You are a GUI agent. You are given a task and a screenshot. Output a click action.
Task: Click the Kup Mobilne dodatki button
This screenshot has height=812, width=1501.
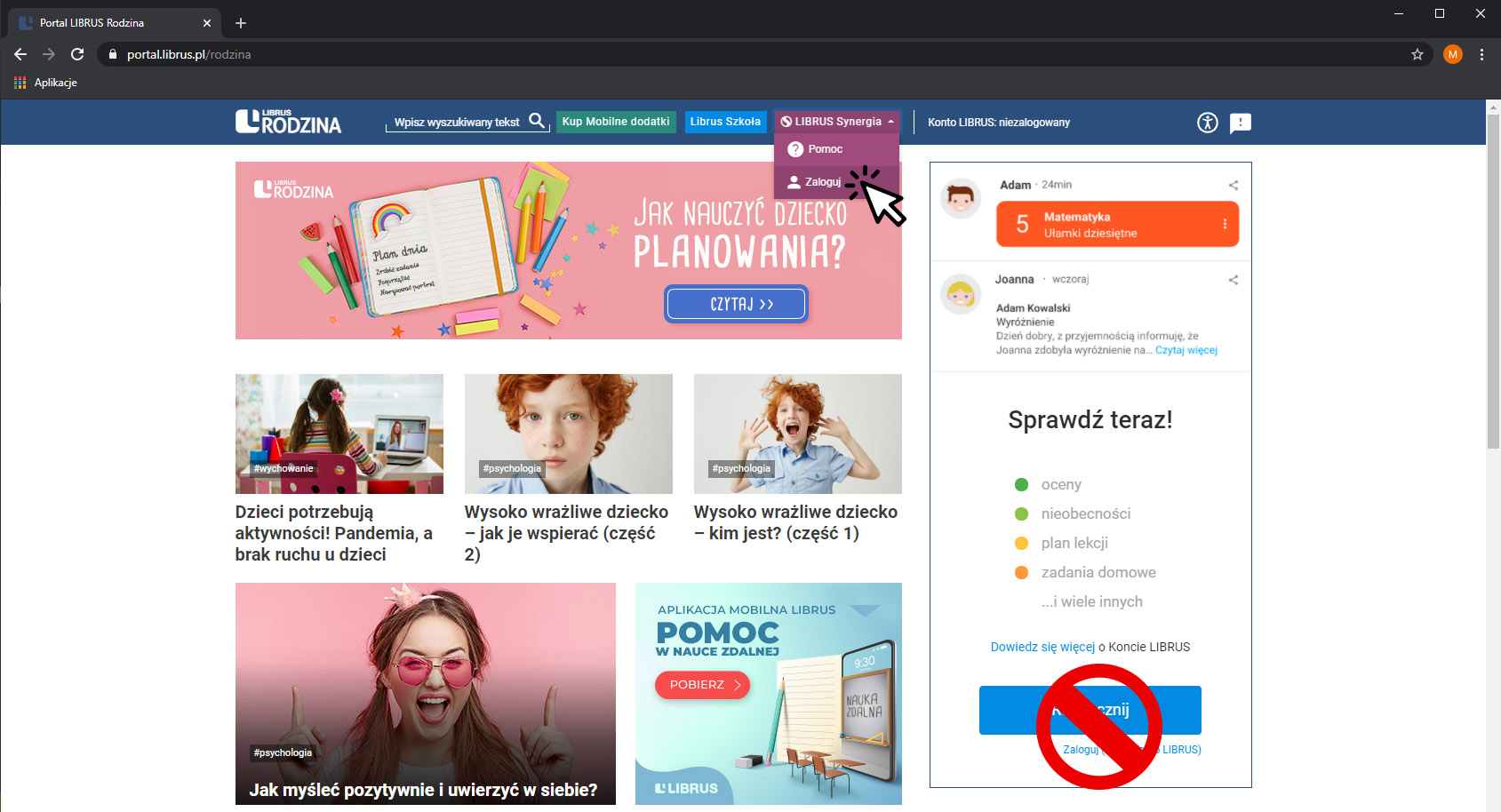pyautogui.click(x=616, y=122)
